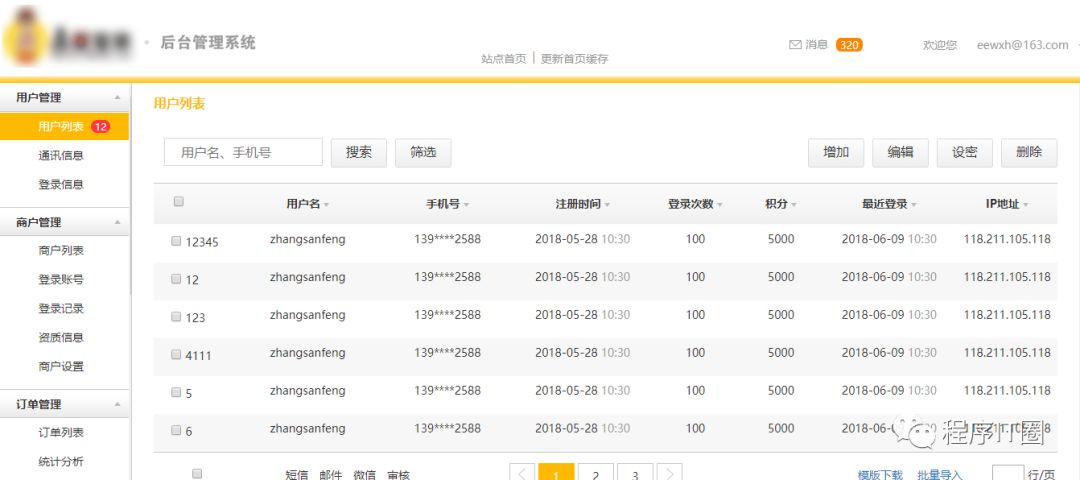Viewport: 1080px width, 480px height.
Task: Click the red 12 badge beside 用户列表
Action: point(101,127)
